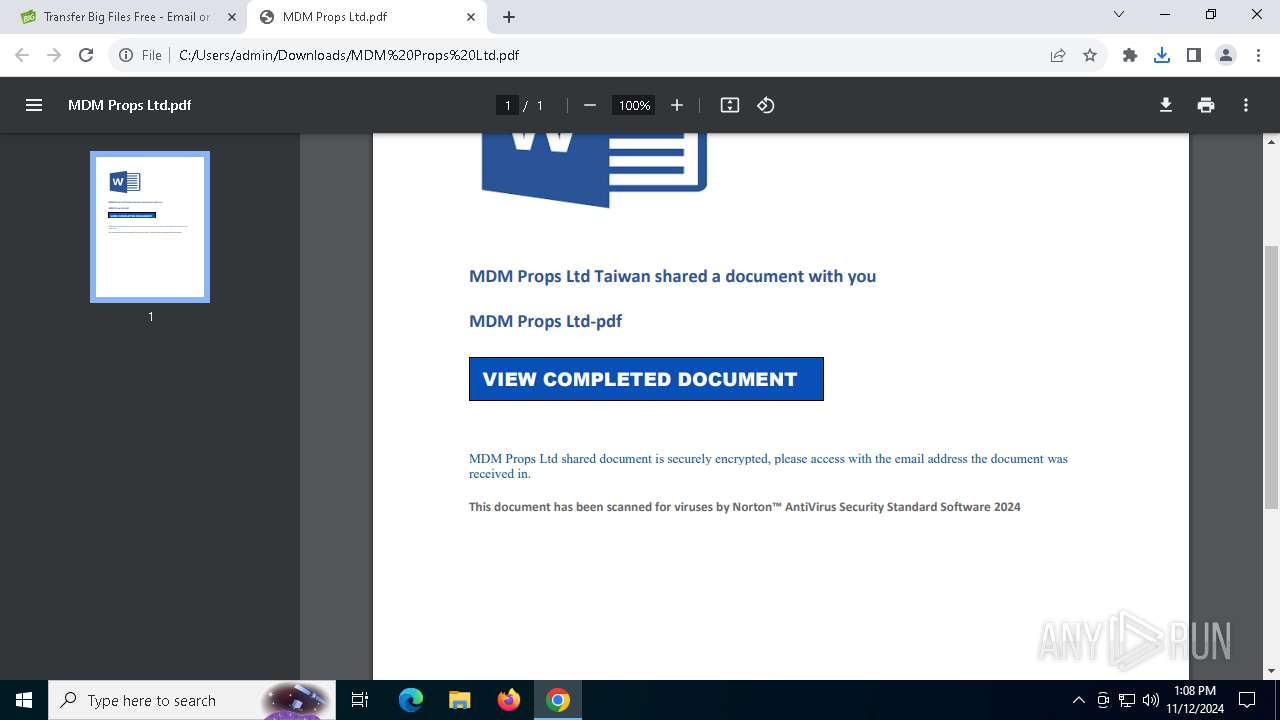Switch to Transfer Big Files Free tab
Image resolution: width=1280 pixels, height=720 pixels.
click(x=125, y=17)
